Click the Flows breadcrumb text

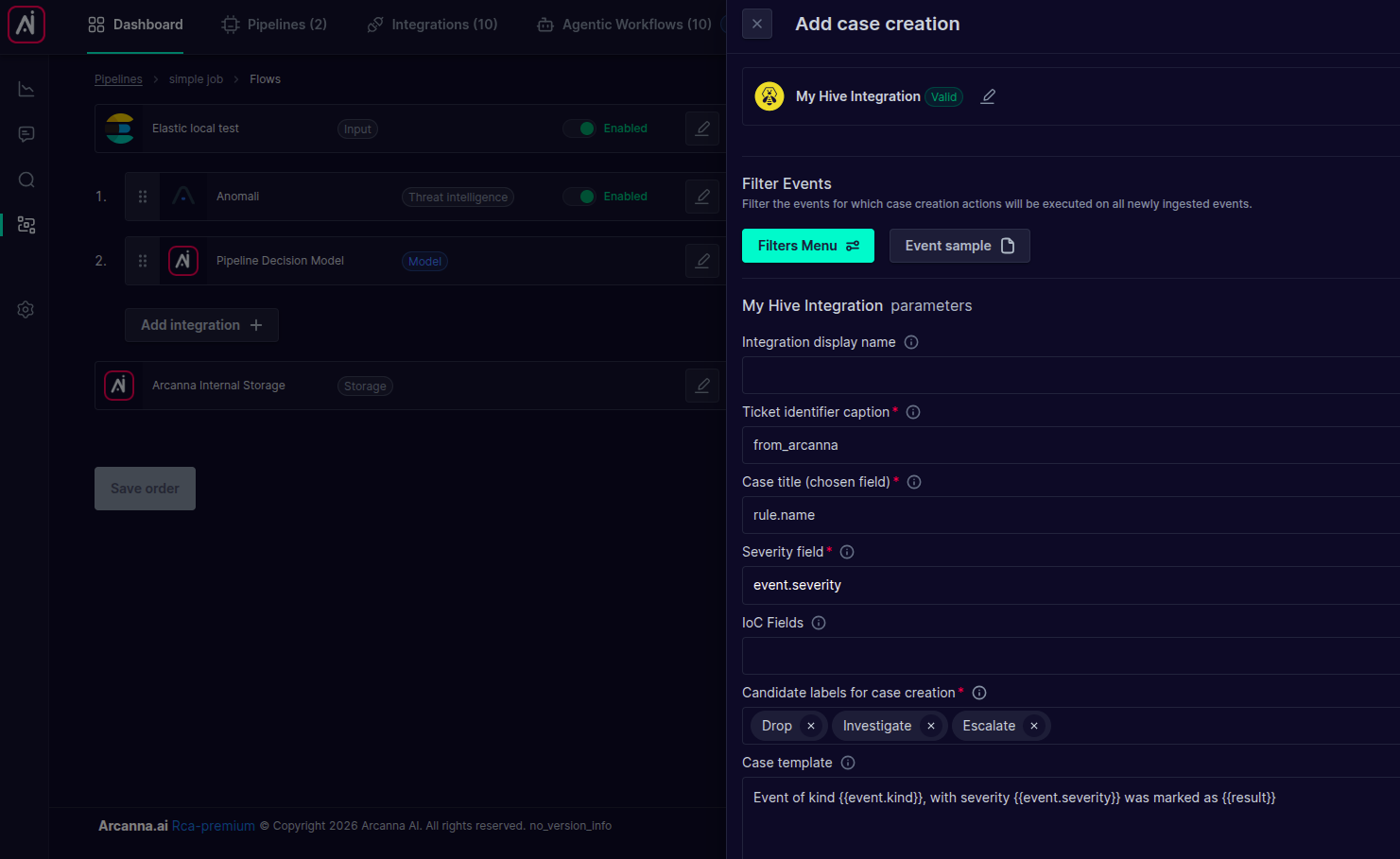(x=265, y=79)
